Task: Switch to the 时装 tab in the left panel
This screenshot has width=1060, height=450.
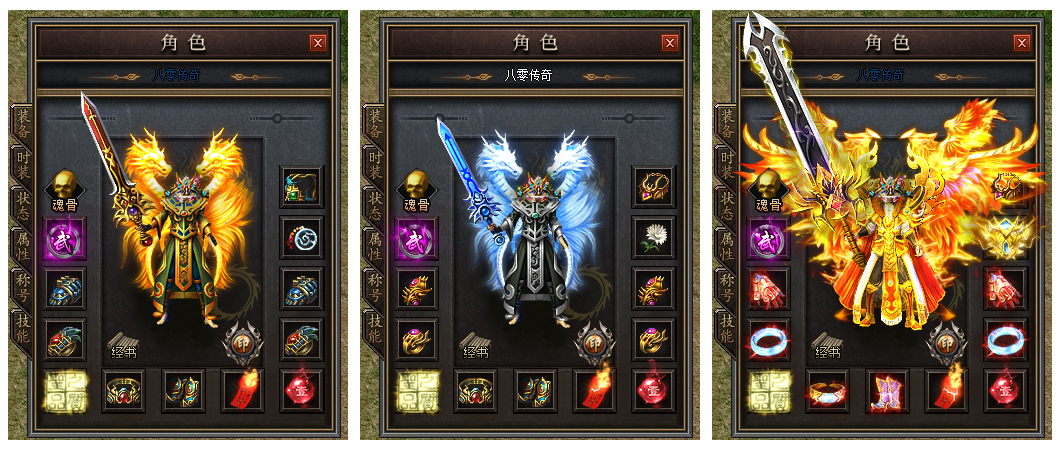Action: (22, 164)
